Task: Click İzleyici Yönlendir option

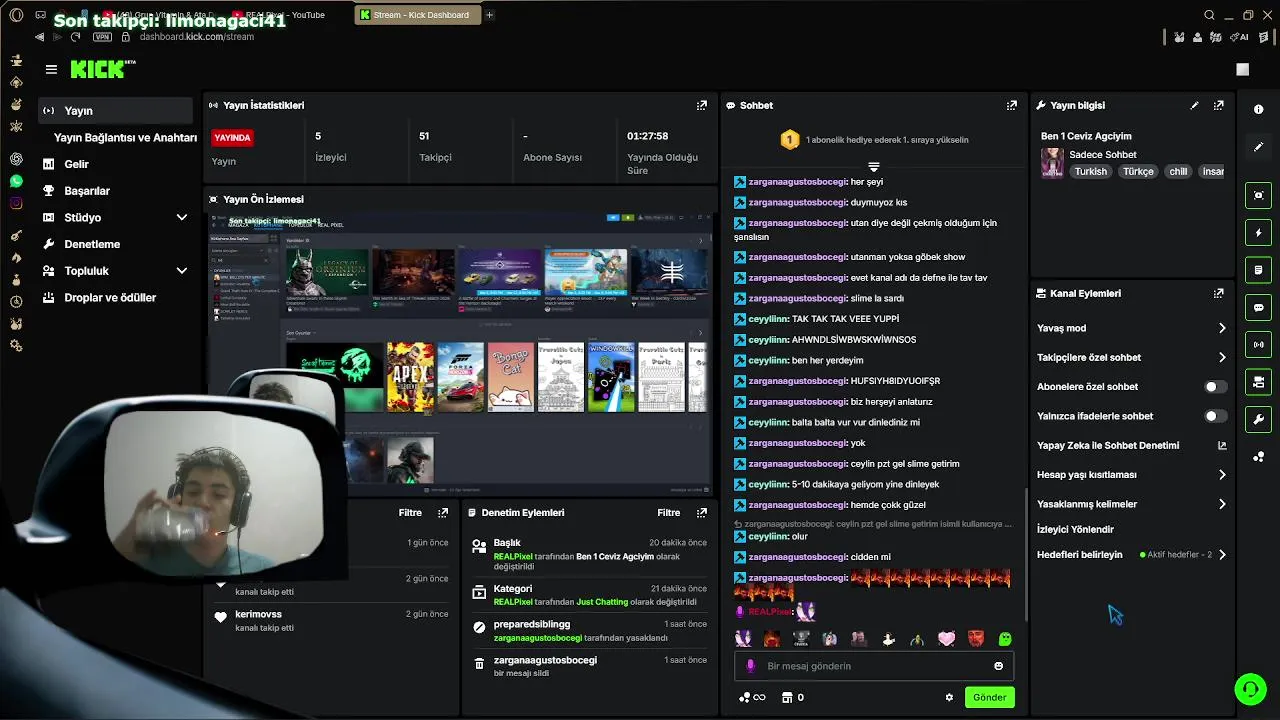Action: [1075, 529]
